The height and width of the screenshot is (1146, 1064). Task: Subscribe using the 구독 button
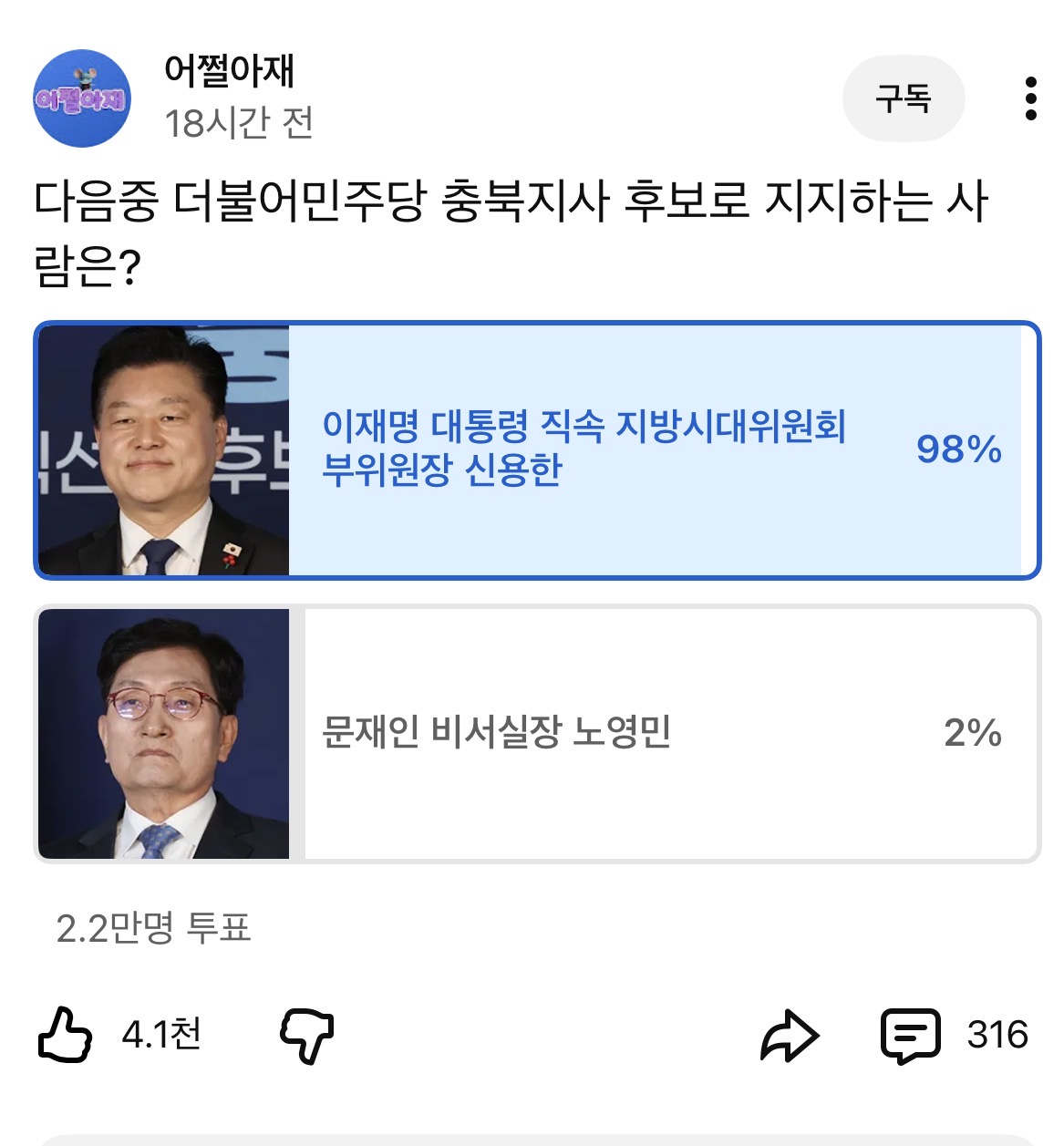point(903,98)
